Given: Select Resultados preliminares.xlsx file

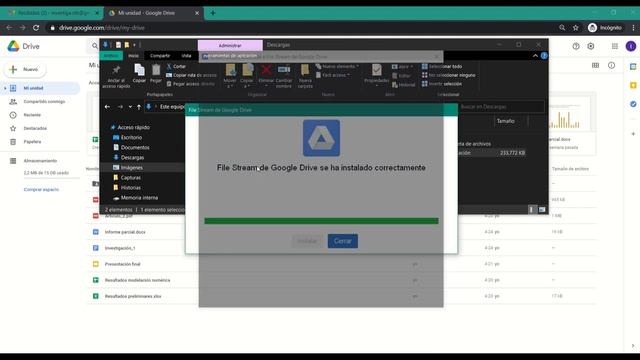Looking at the screenshot, I should tap(342, 296).
